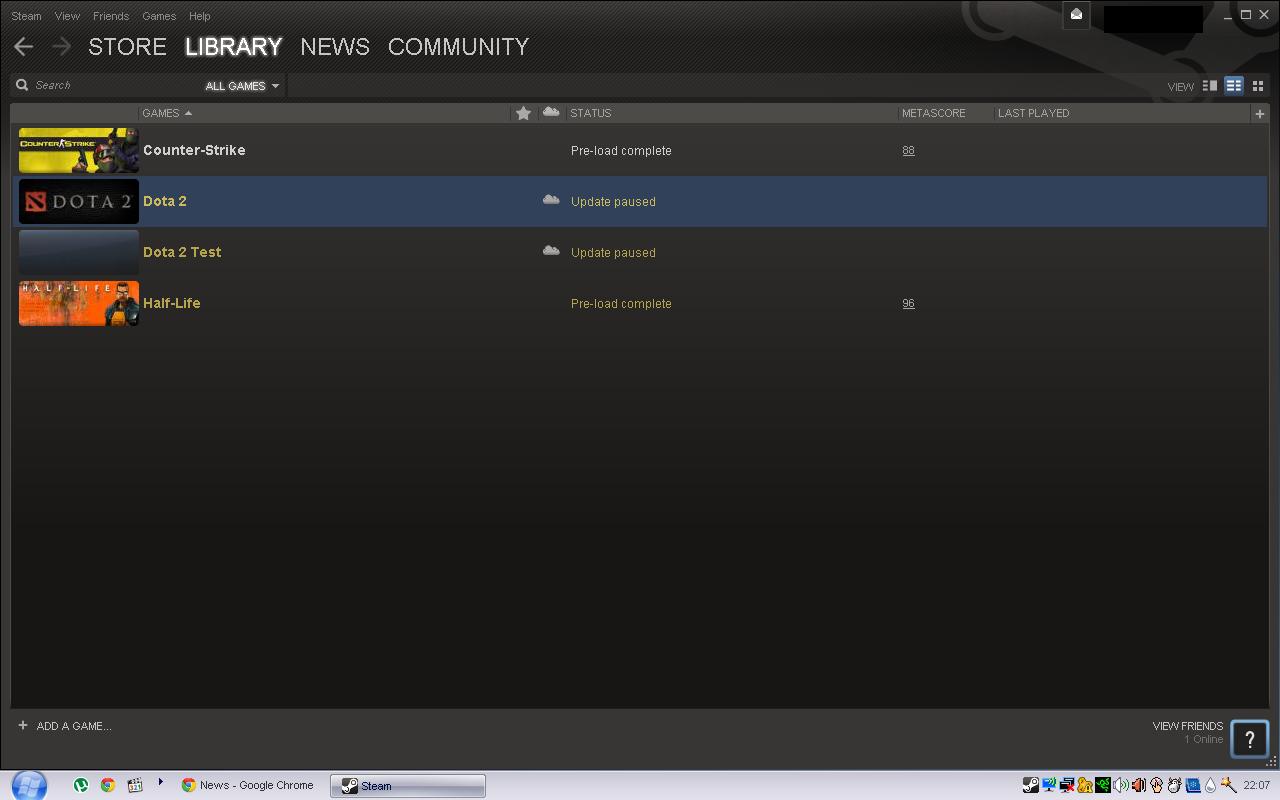Click the Steam tray icon
This screenshot has height=800, width=1280.
pos(1031,785)
